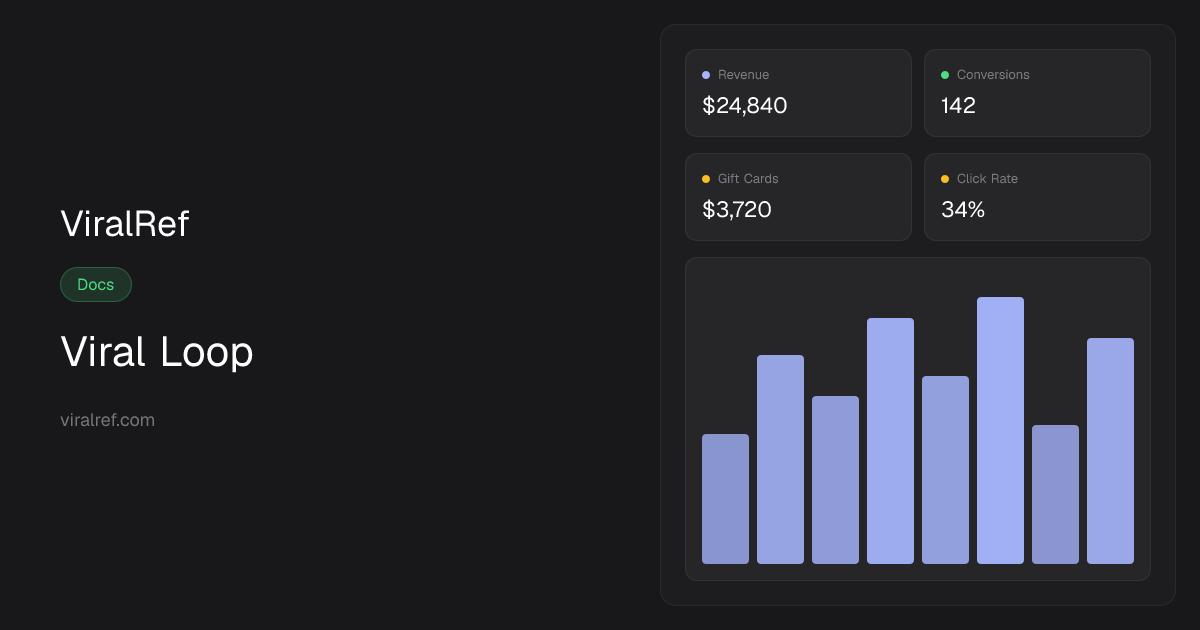Click the yellow dot beside Click Rate

pos(945,179)
